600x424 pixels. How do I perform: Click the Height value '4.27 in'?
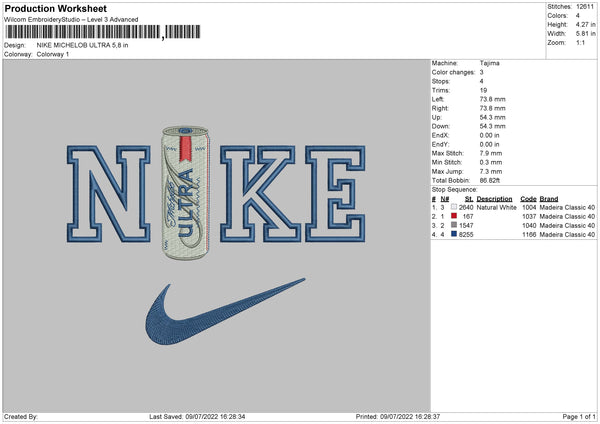pyautogui.click(x=585, y=24)
